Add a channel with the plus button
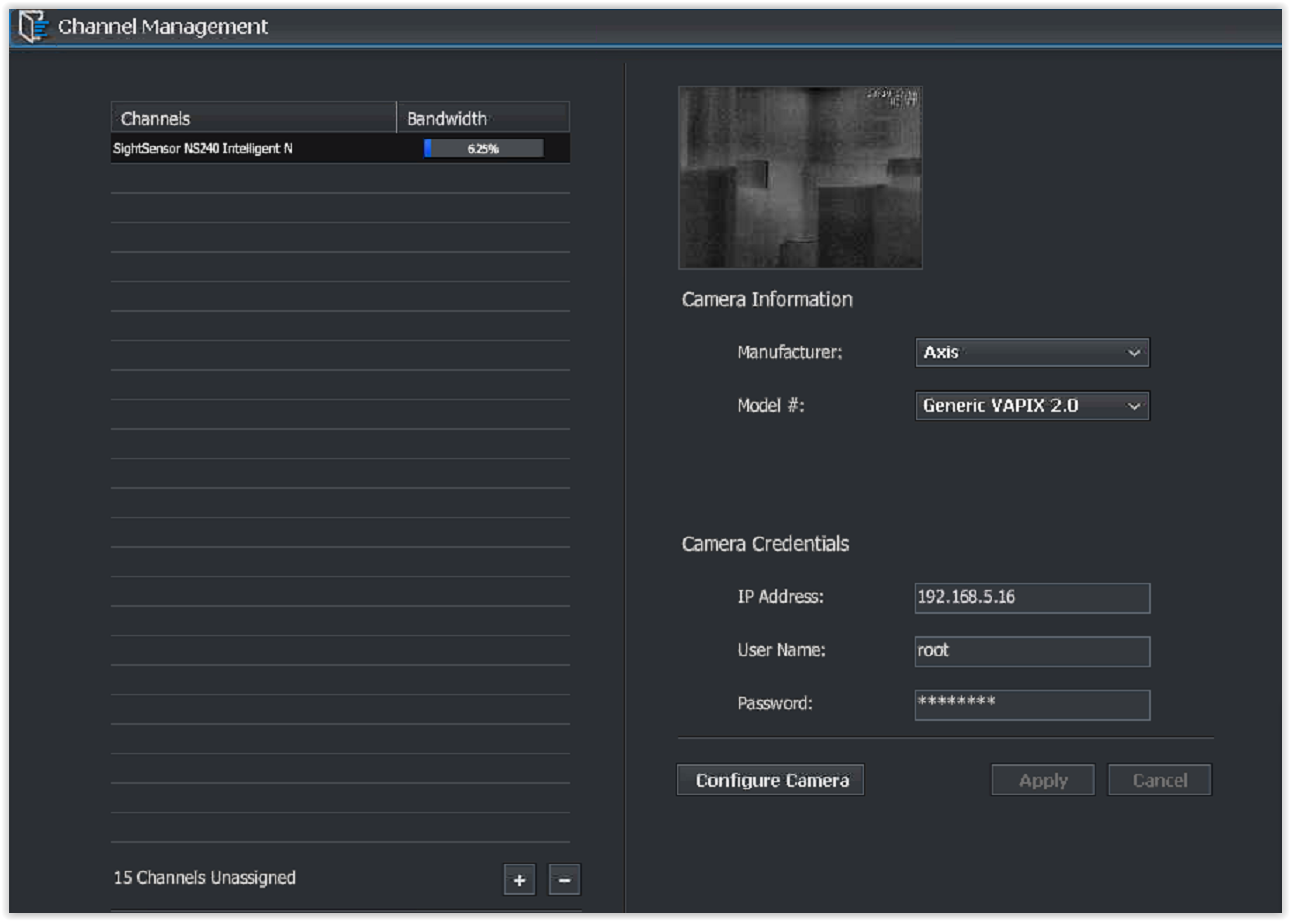 519,880
